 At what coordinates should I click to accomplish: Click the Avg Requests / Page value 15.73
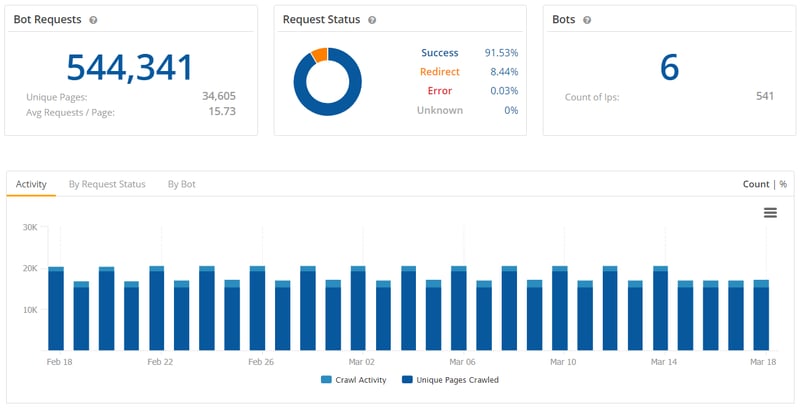click(x=222, y=112)
